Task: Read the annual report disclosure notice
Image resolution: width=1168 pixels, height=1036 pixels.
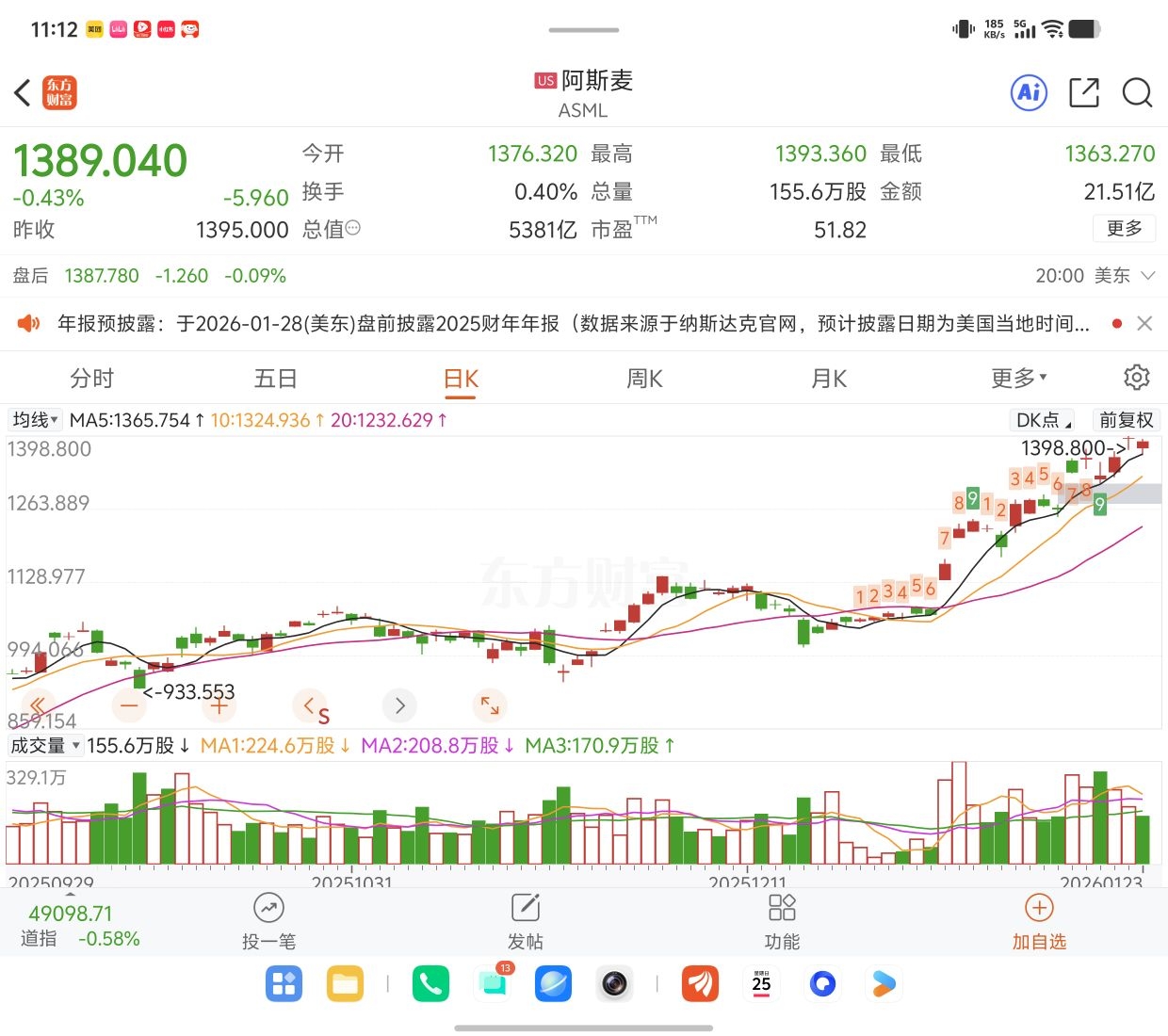Action: [x=574, y=324]
